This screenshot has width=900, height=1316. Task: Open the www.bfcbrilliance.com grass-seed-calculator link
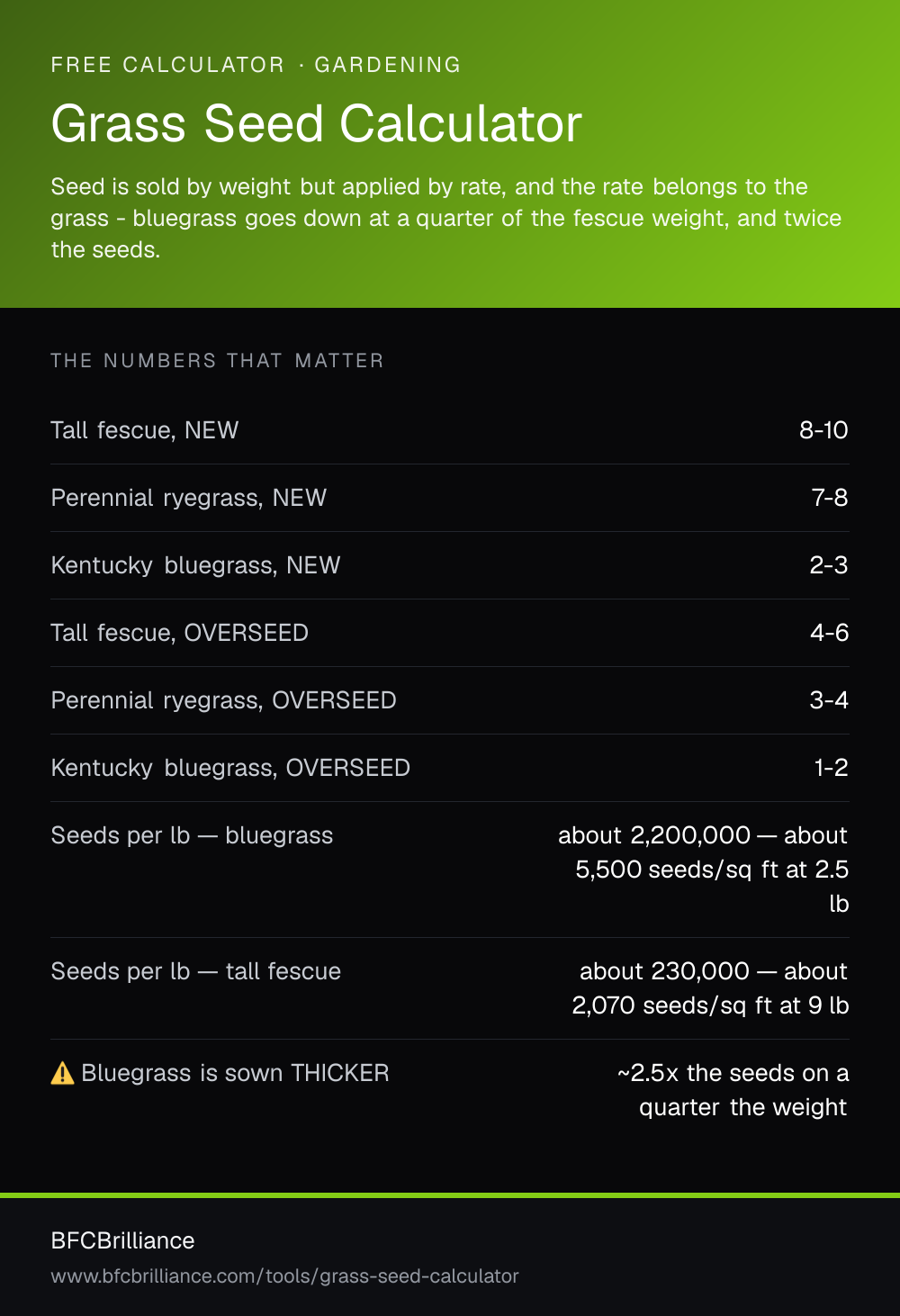(x=284, y=1276)
